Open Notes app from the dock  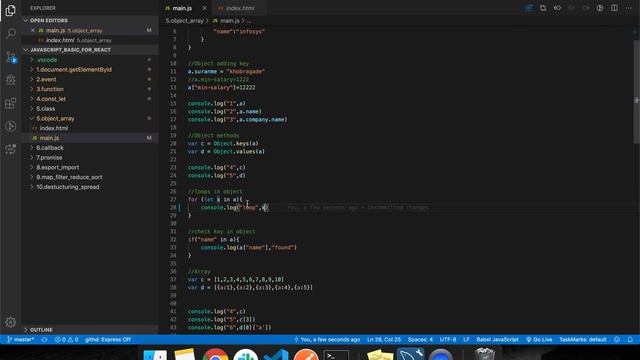tap(185, 355)
